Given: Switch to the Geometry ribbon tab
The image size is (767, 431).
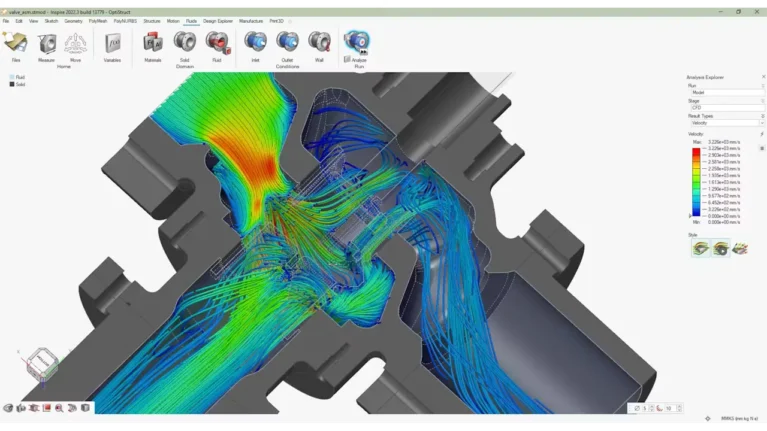Looking at the screenshot, I should (73, 21).
